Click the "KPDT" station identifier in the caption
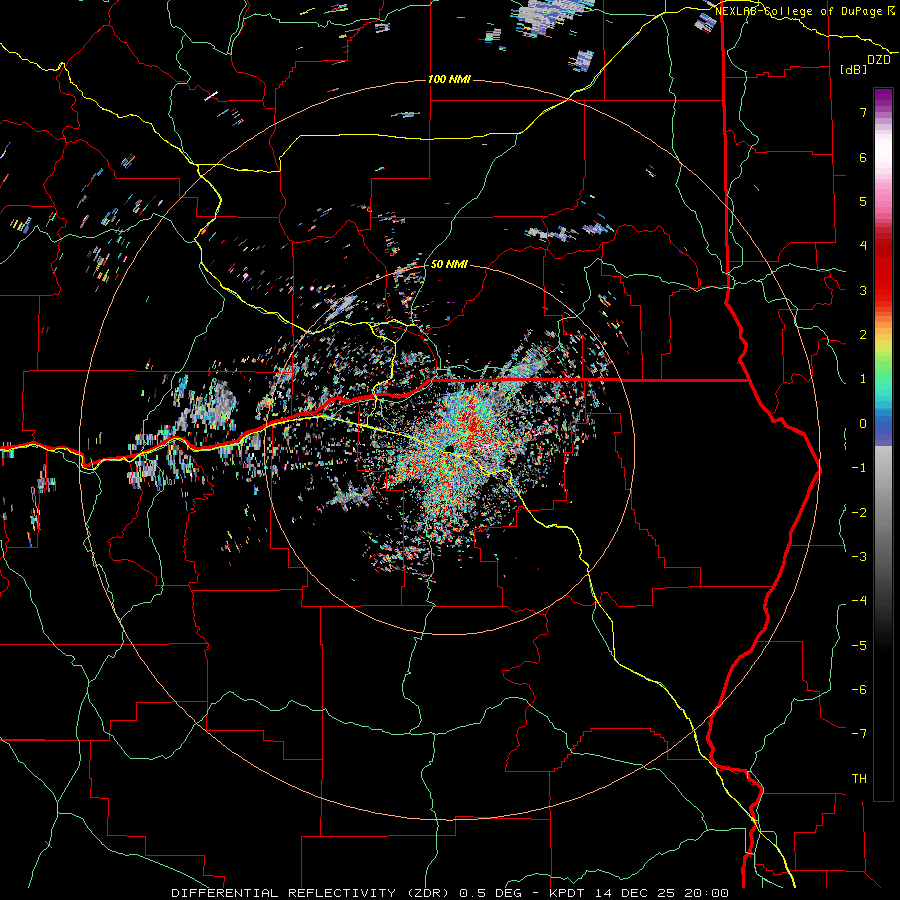Image resolution: width=900 pixels, height=900 pixels. click(569, 893)
